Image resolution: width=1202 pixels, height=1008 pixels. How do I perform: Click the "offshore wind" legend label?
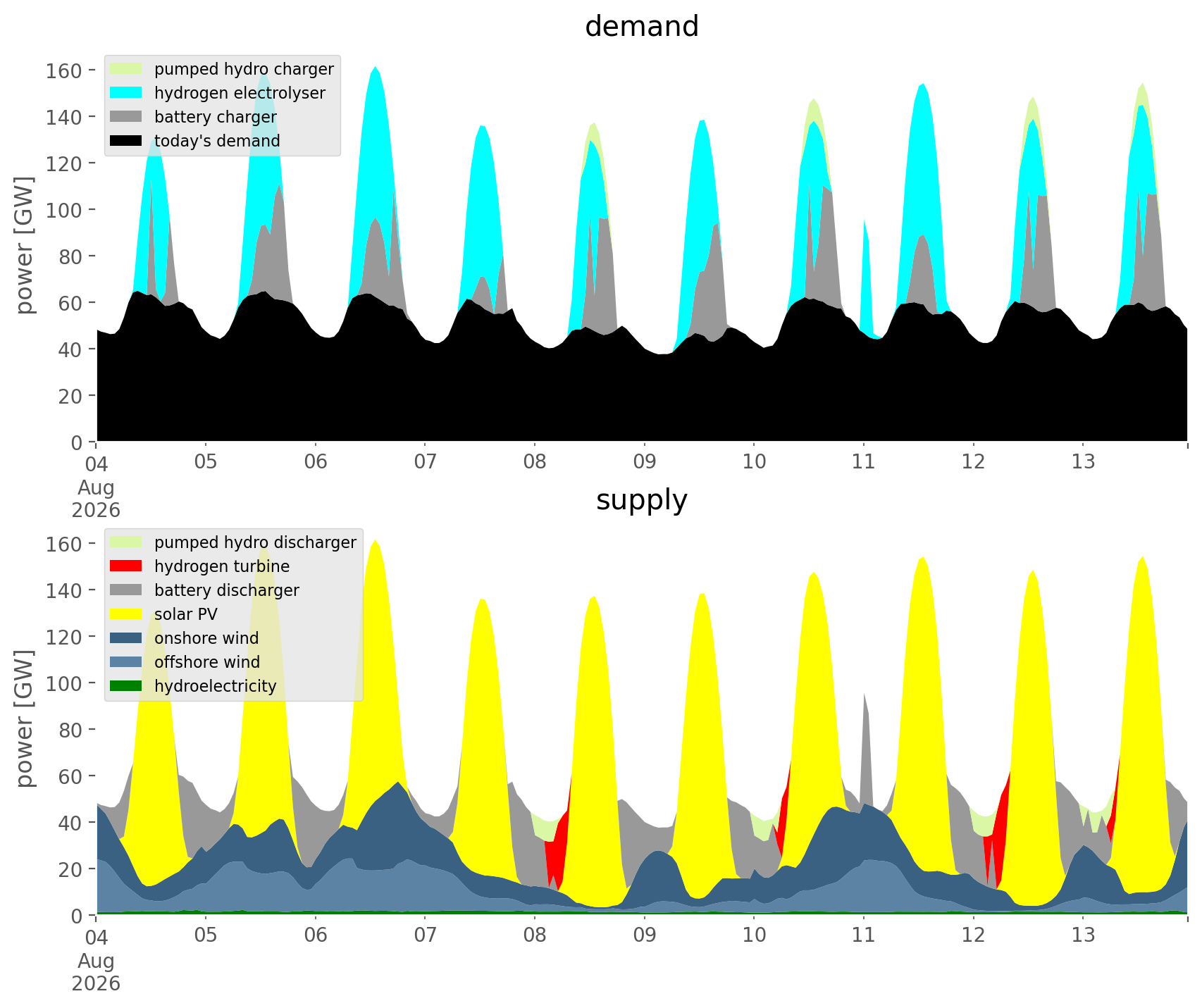207,662
